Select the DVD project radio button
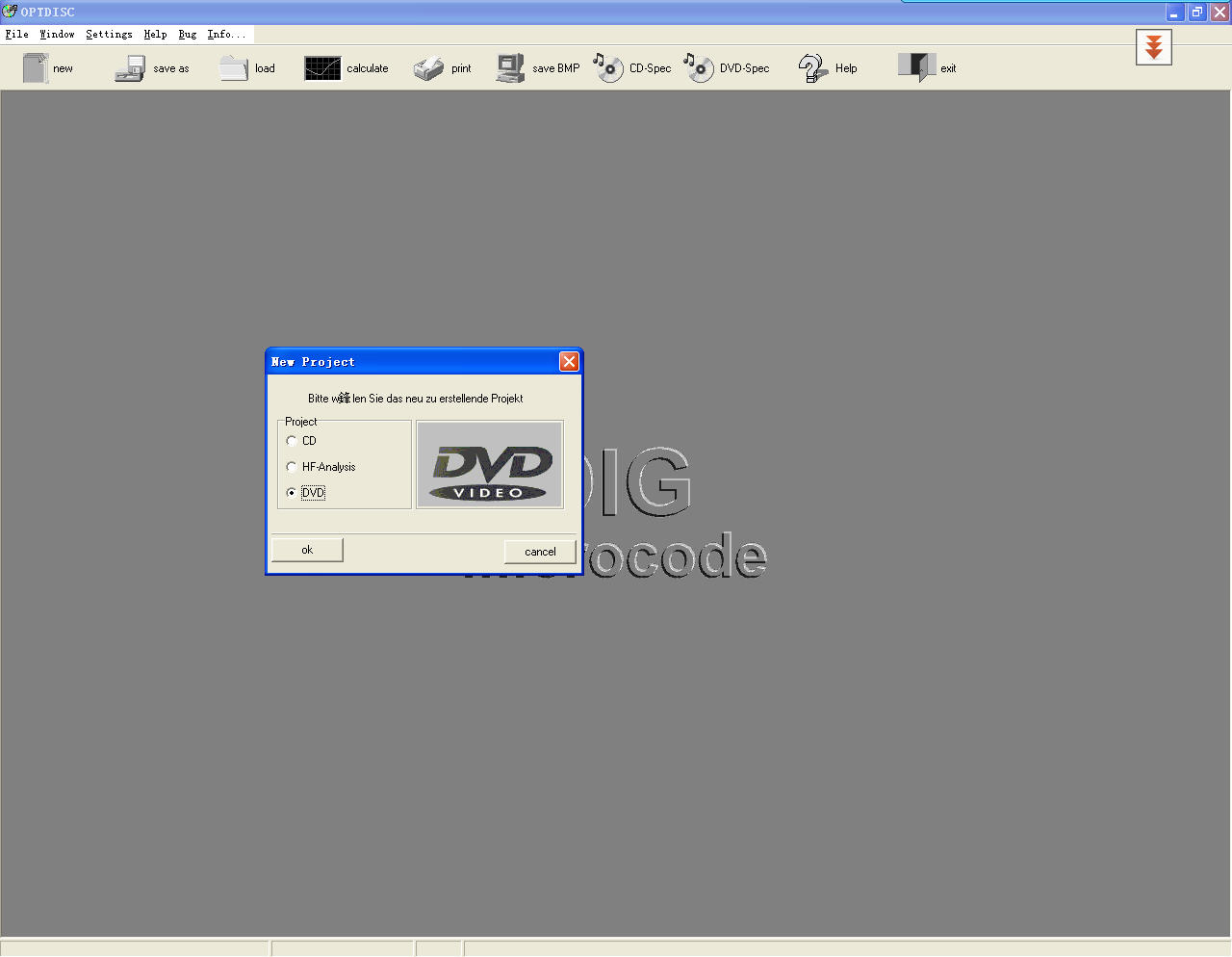 [292, 493]
